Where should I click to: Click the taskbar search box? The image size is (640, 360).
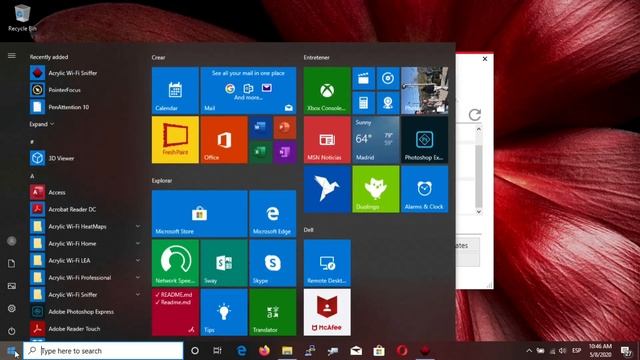(103, 351)
